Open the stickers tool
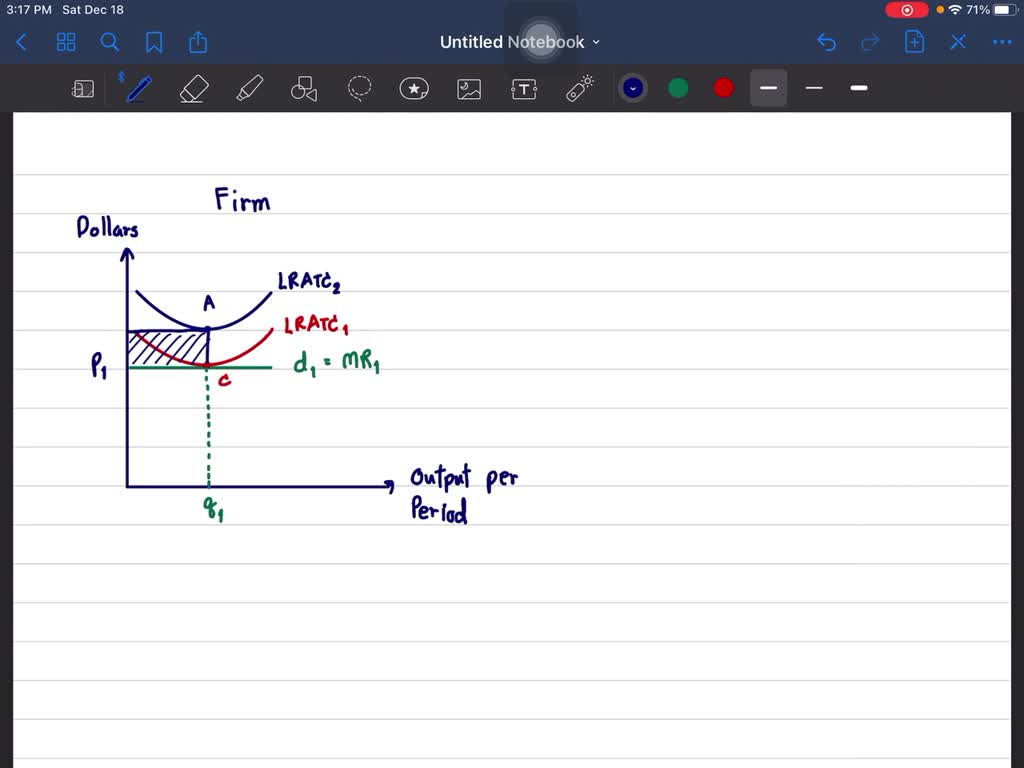This screenshot has width=1024, height=768. pos(414,88)
